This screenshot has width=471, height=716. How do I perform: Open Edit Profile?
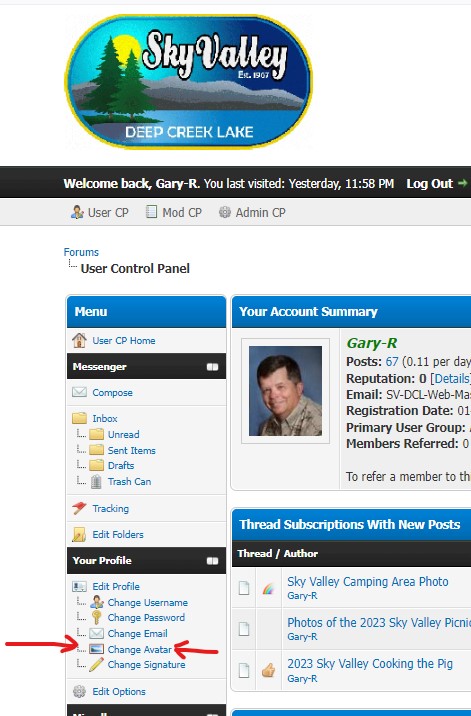click(x=116, y=586)
